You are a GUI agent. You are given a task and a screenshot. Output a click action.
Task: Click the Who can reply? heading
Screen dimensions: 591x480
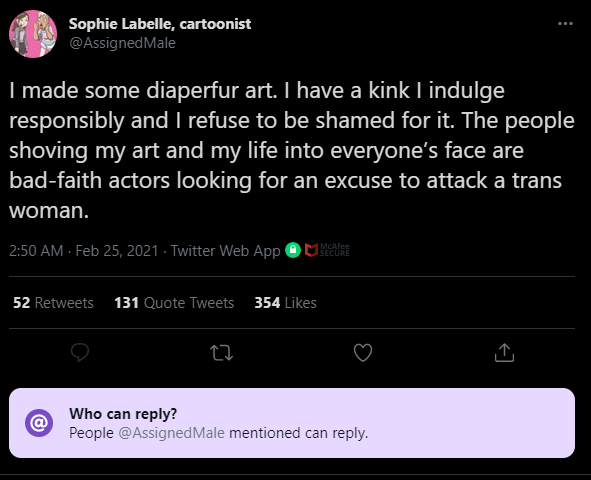click(123, 414)
